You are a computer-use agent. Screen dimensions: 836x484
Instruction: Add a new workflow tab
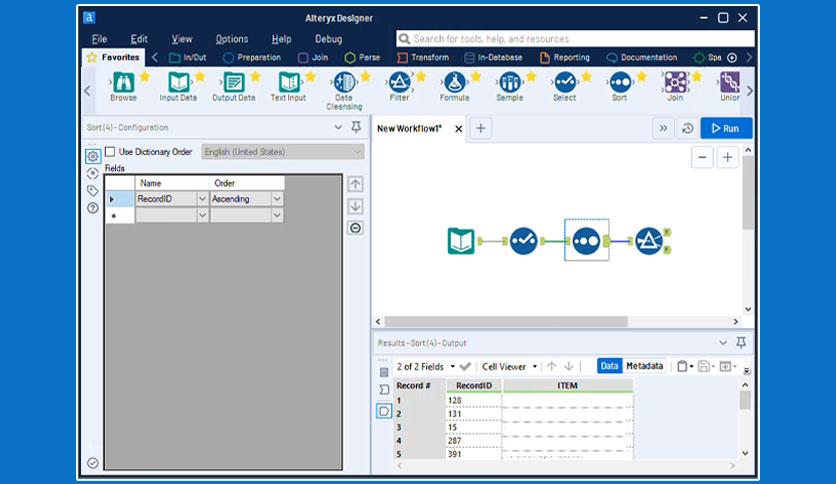point(480,128)
